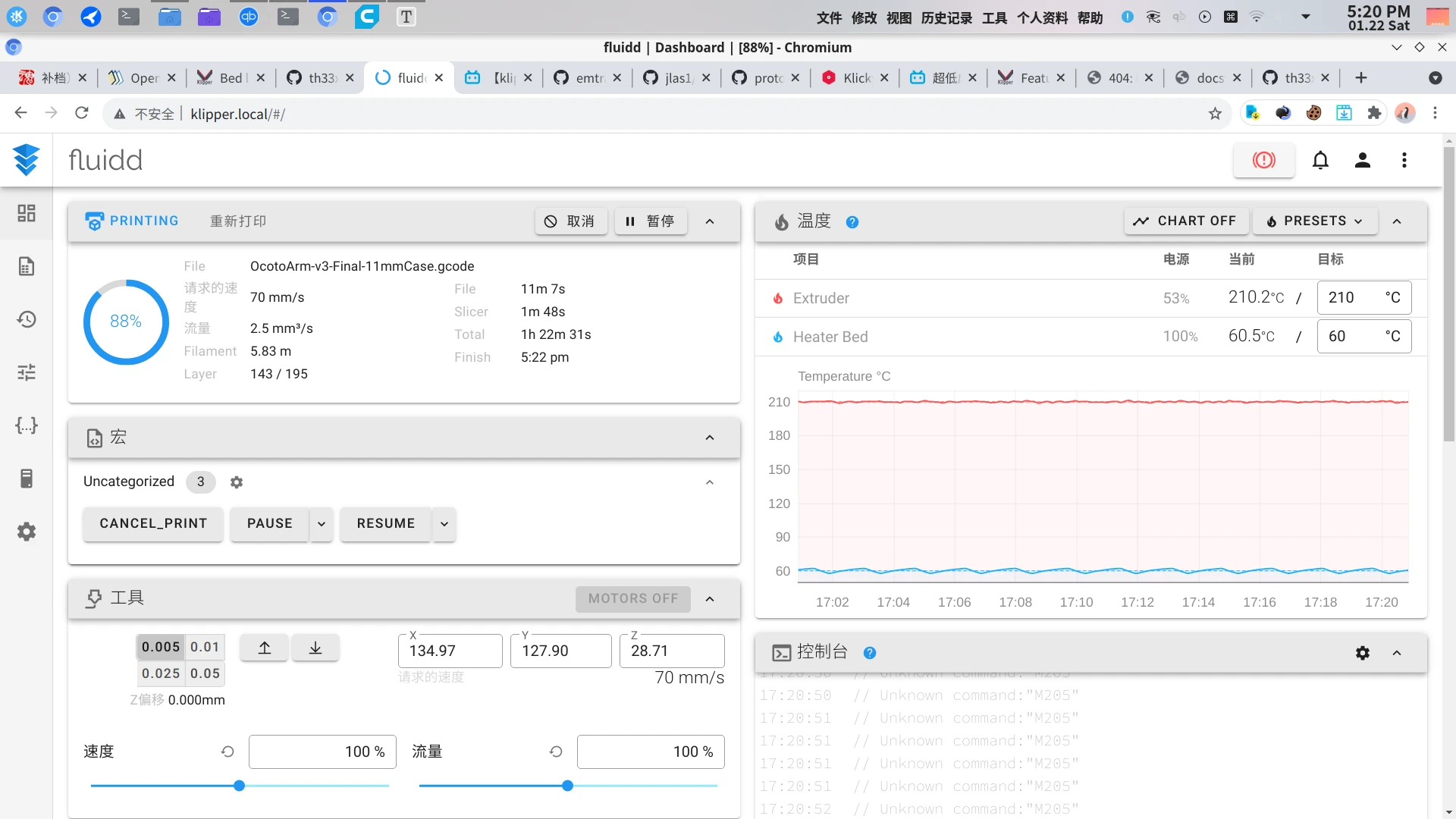Open the 历史记录 menu

coord(946,17)
